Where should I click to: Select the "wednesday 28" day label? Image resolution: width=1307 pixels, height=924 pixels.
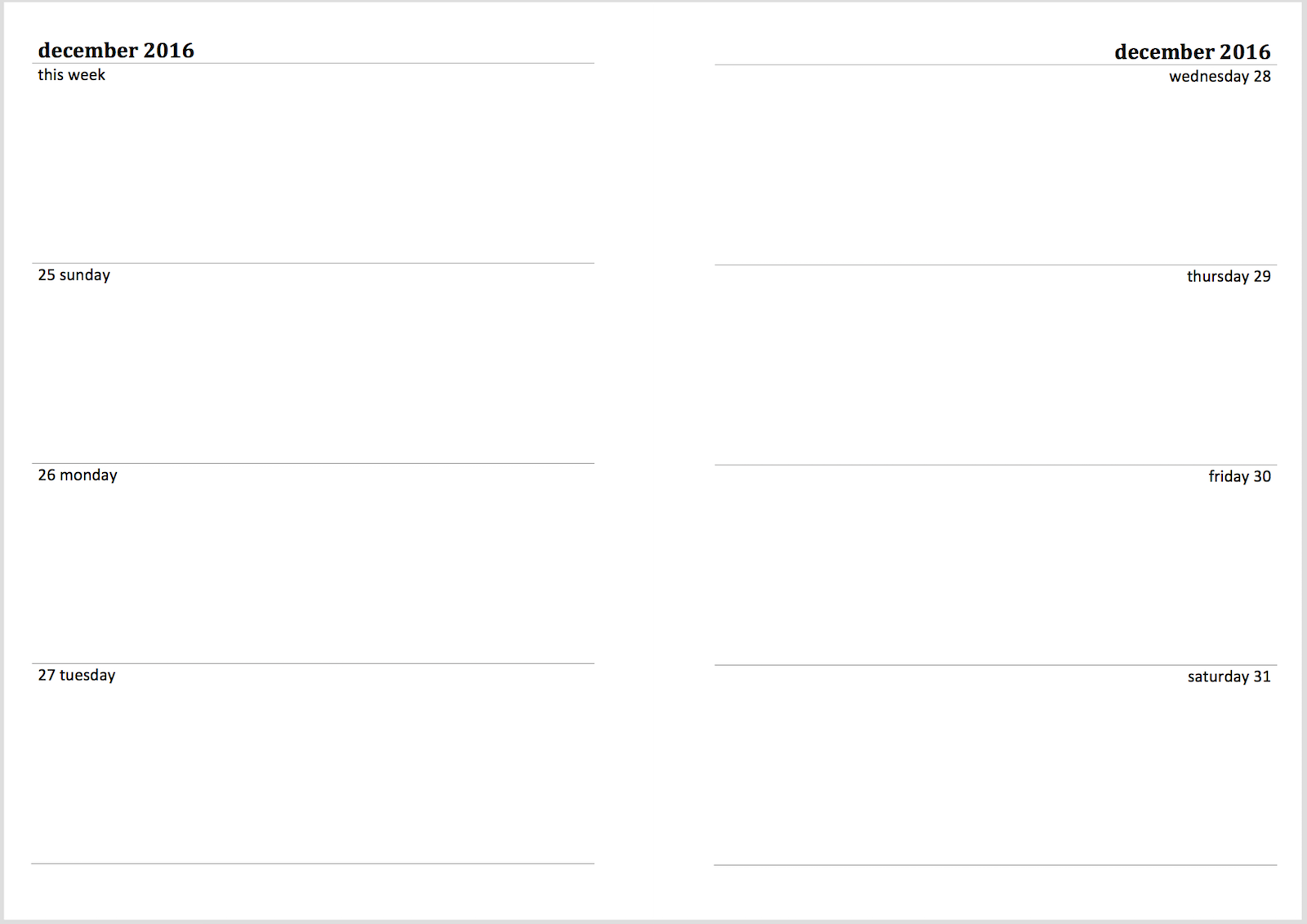(x=1220, y=77)
